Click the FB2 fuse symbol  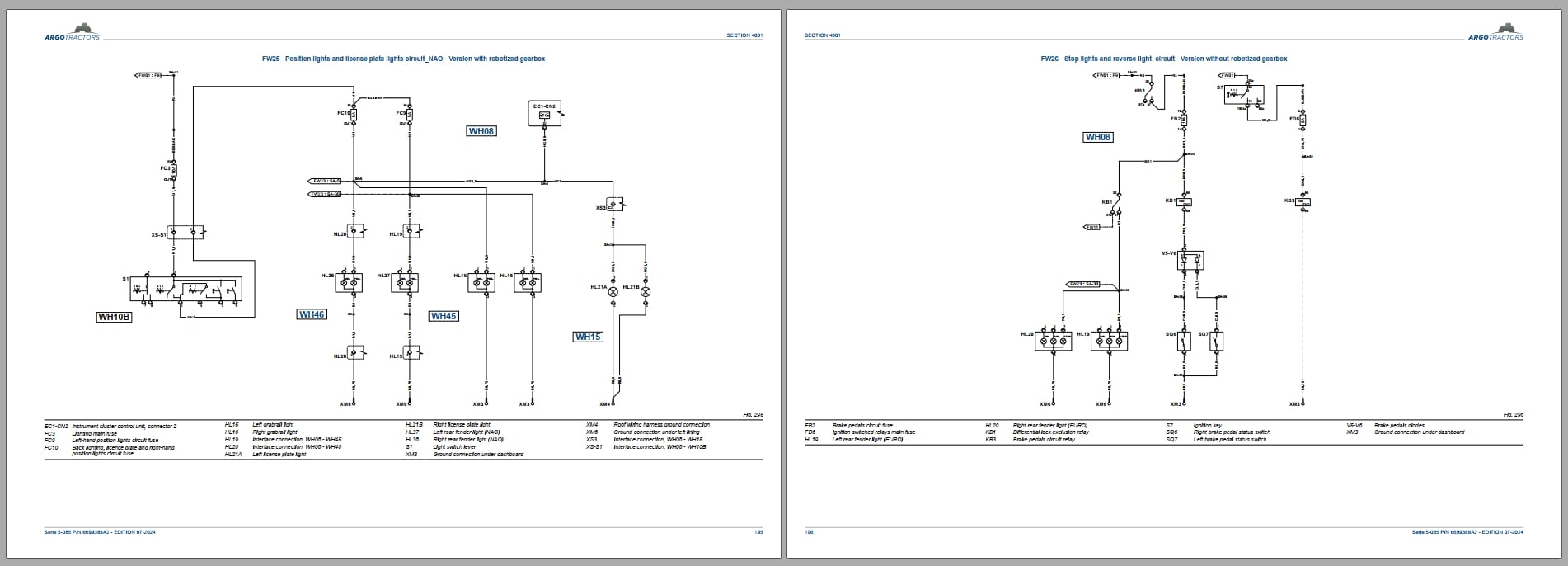1184,119
